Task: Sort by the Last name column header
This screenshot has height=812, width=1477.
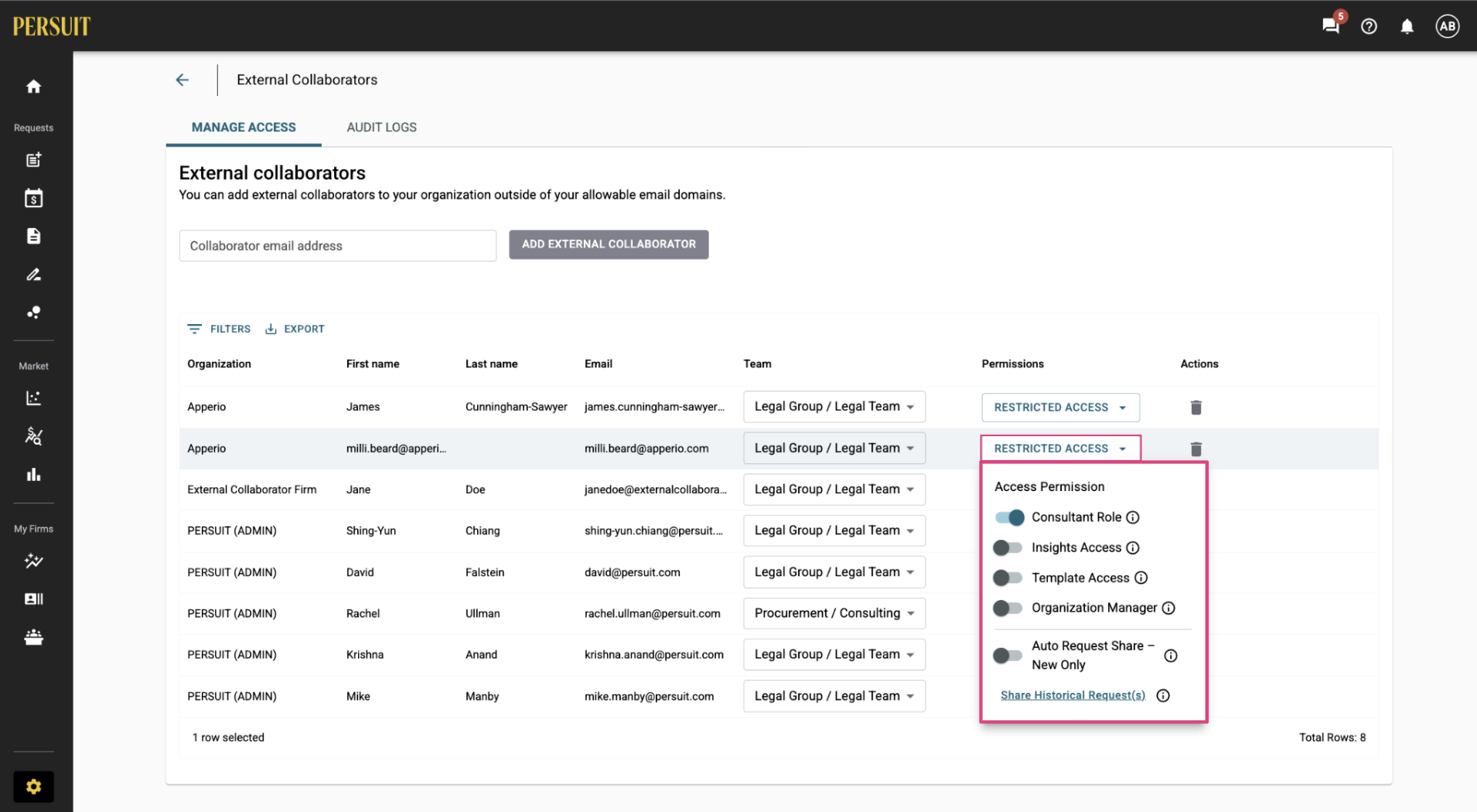Action: [491, 364]
